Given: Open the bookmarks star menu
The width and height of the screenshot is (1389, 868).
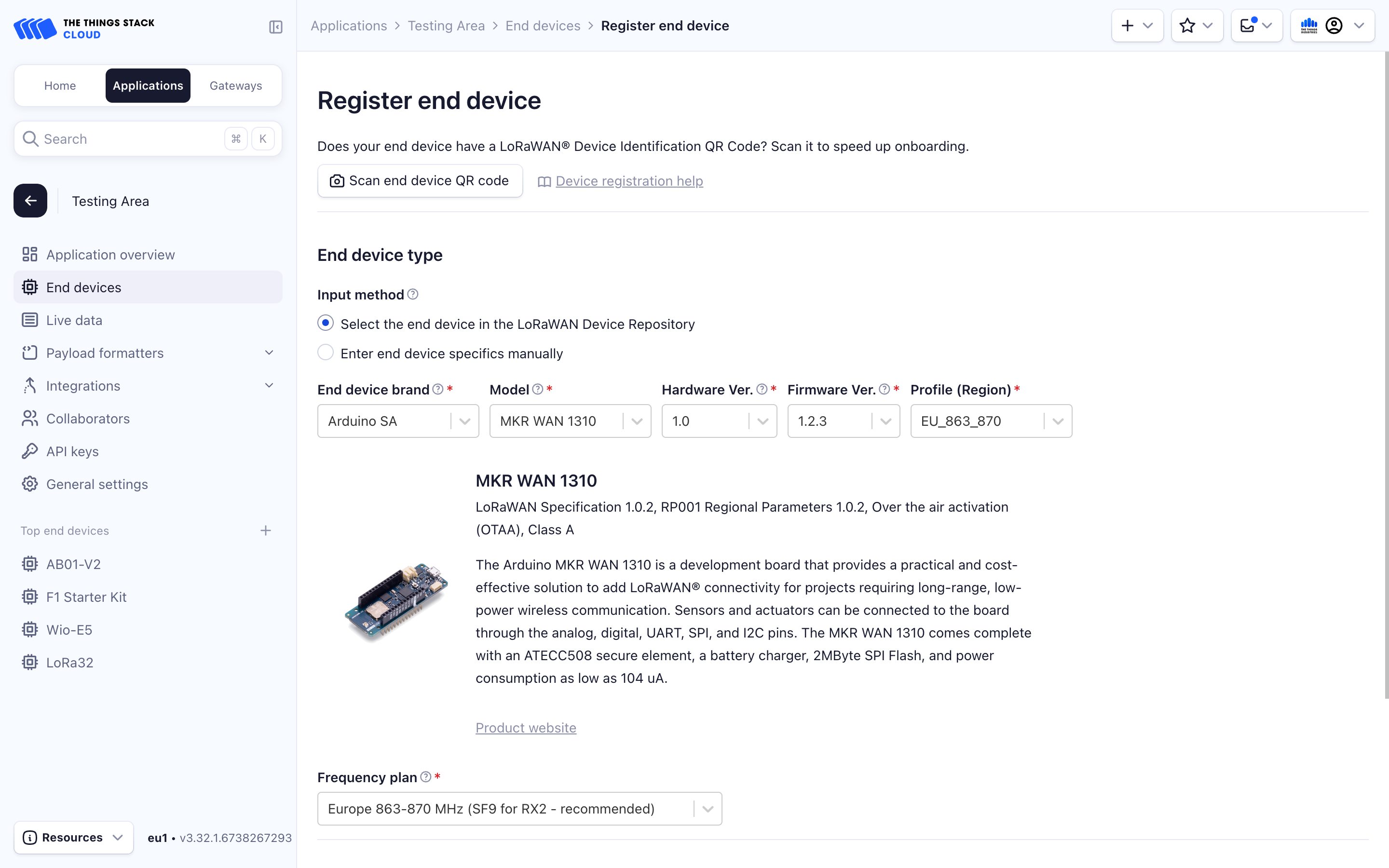Looking at the screenshot, I should coord(1196,26).
